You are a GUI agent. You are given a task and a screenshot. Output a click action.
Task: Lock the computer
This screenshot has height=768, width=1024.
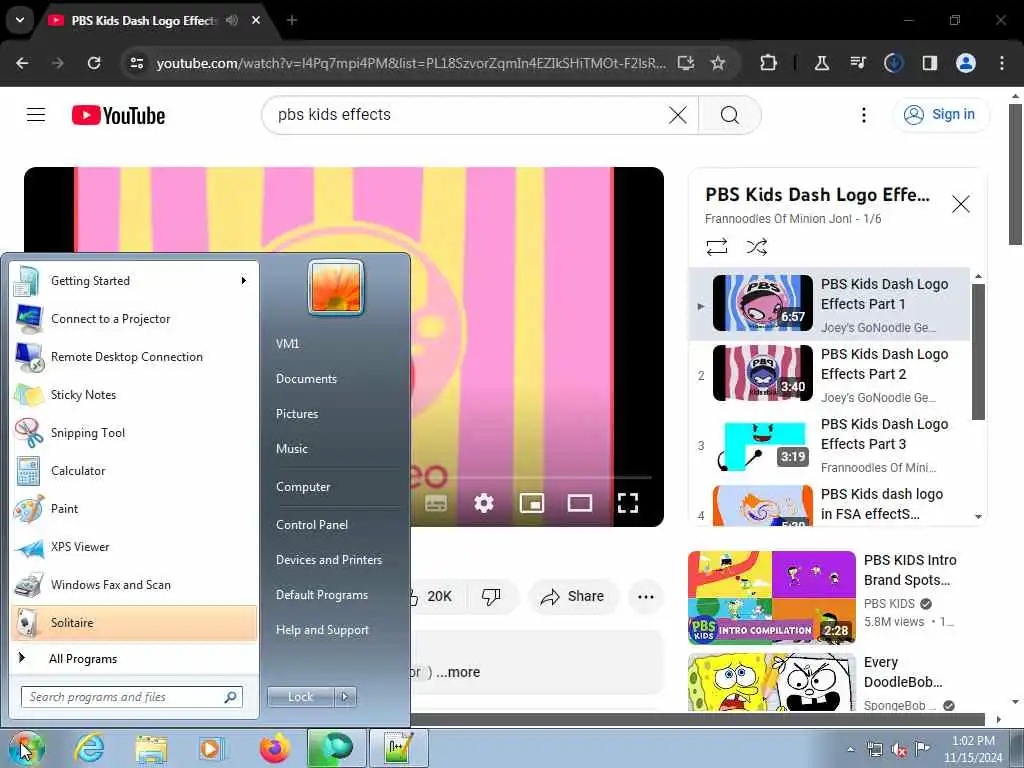click(x=300, y=697)
